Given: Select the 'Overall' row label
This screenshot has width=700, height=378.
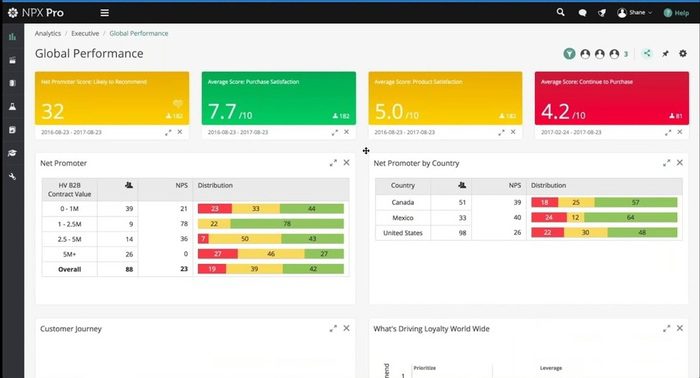Looking at the screenshot, I should (70, 270).
